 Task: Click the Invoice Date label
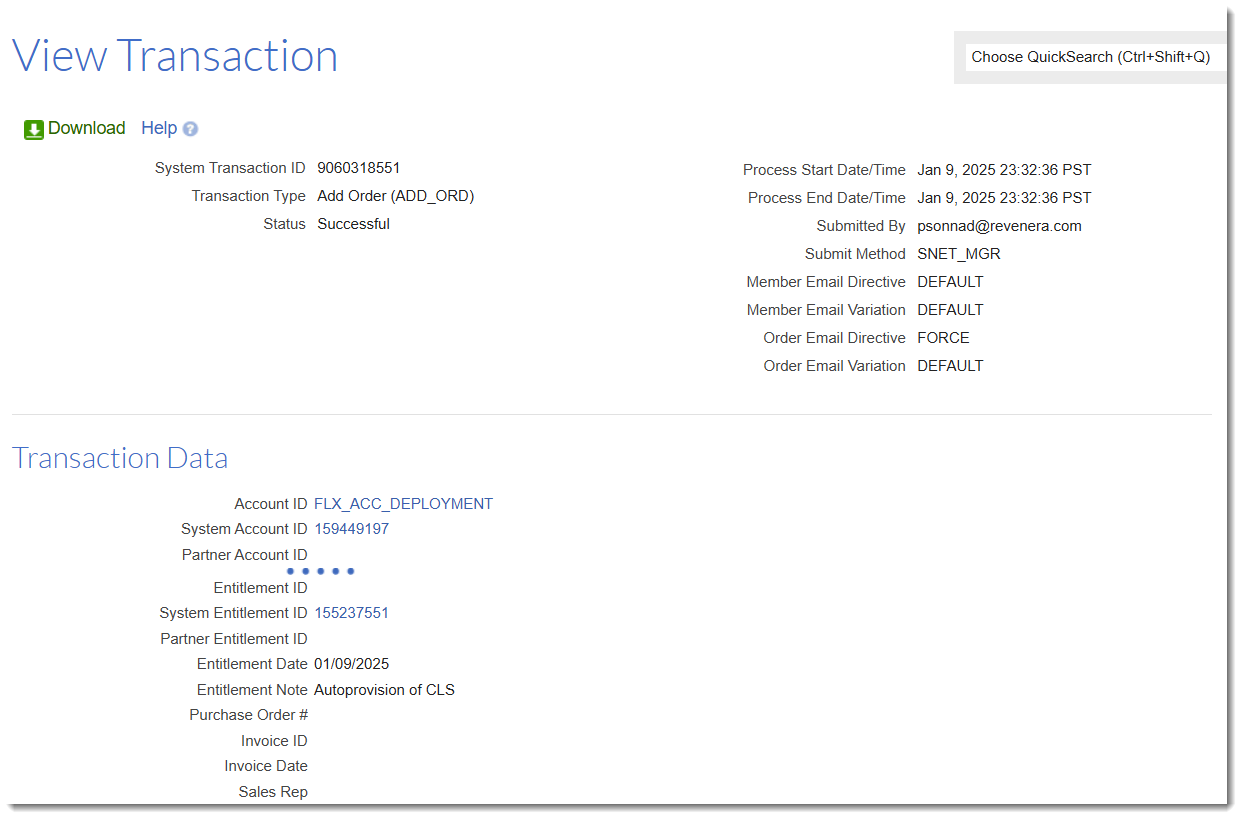[266, 766]
